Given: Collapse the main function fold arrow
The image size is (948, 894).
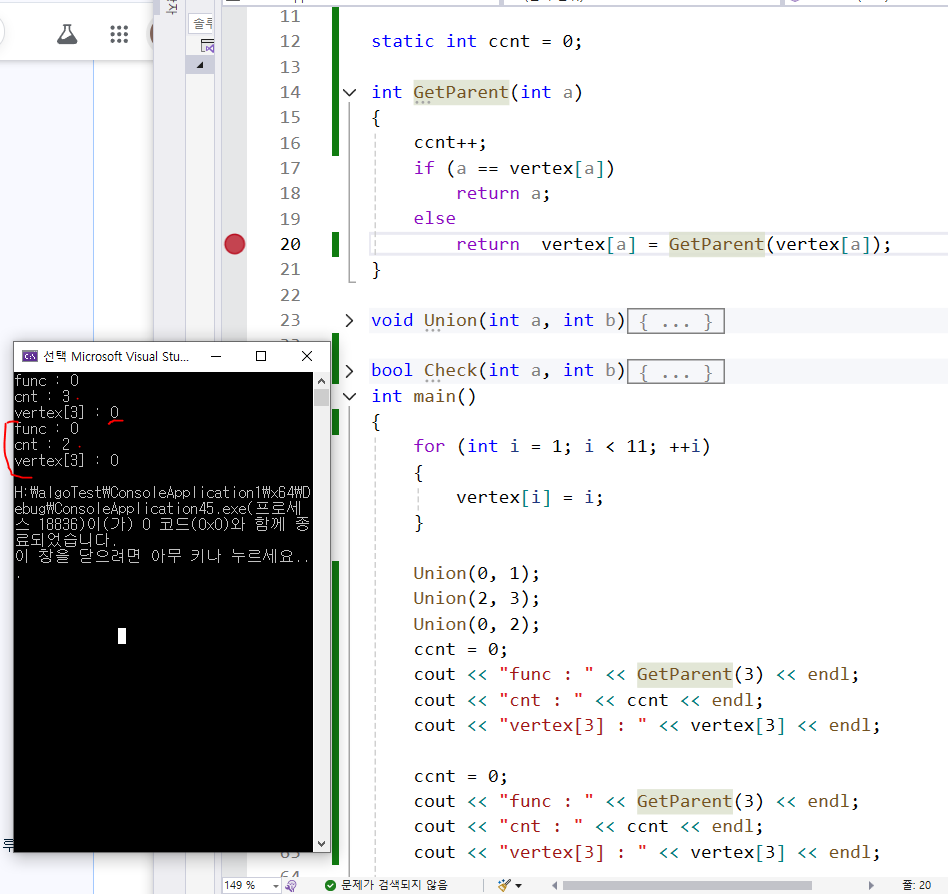Looking at the screenshot, I should click(x=349, y=397).
